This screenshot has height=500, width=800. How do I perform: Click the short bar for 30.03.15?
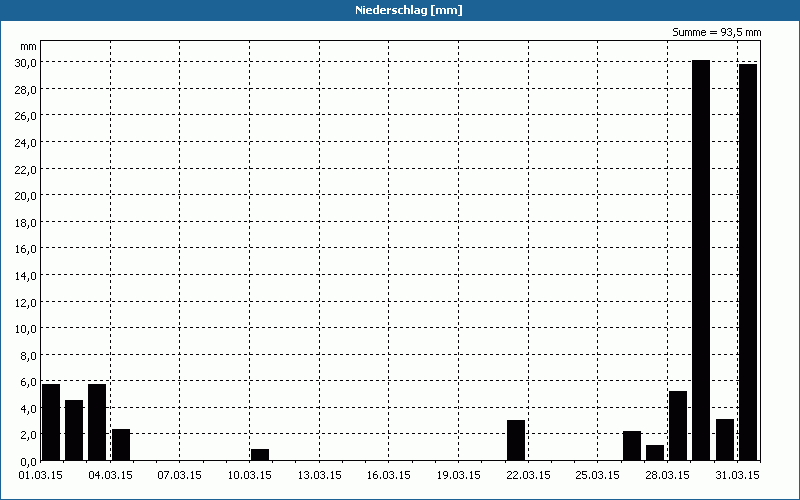[725, 440]
